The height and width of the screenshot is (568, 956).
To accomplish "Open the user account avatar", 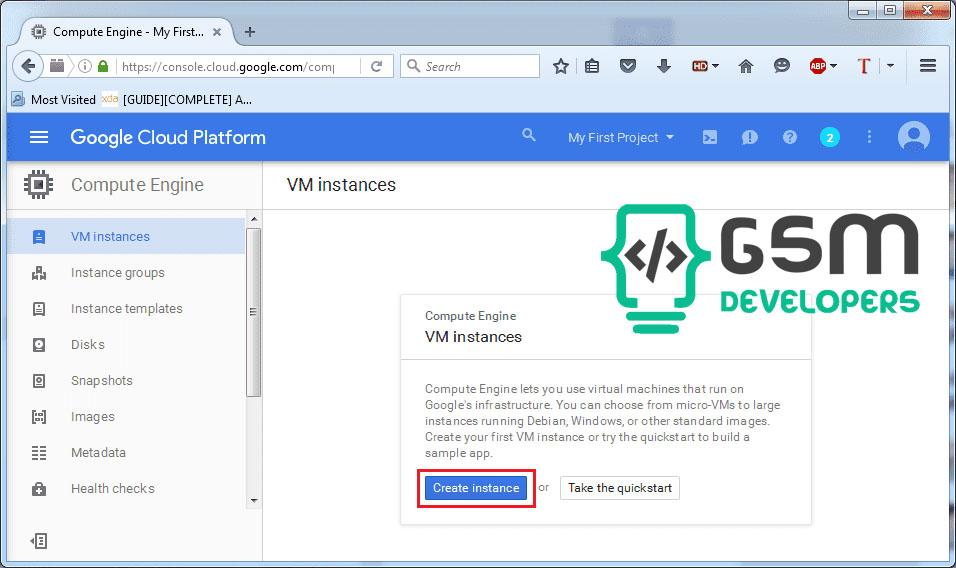I will 913,137.
